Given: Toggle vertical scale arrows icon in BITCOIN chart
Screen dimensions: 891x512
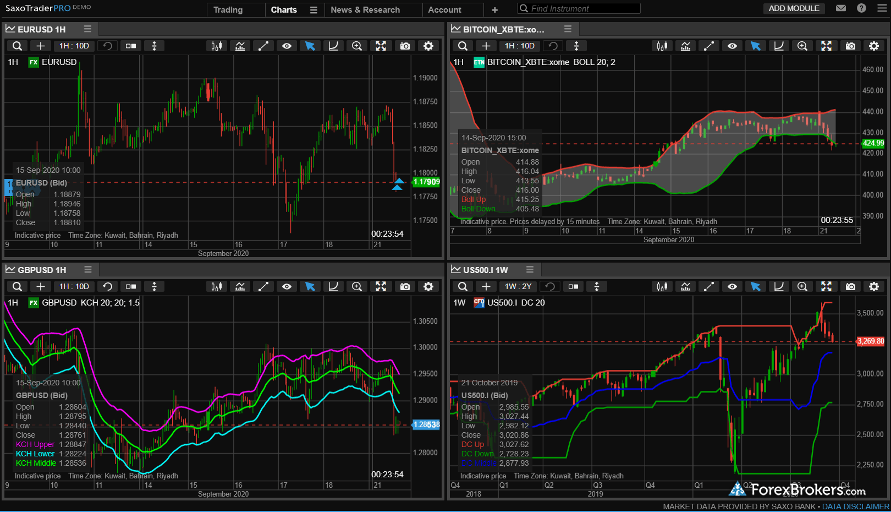Looking at the screenshot, I should [576, 46].
